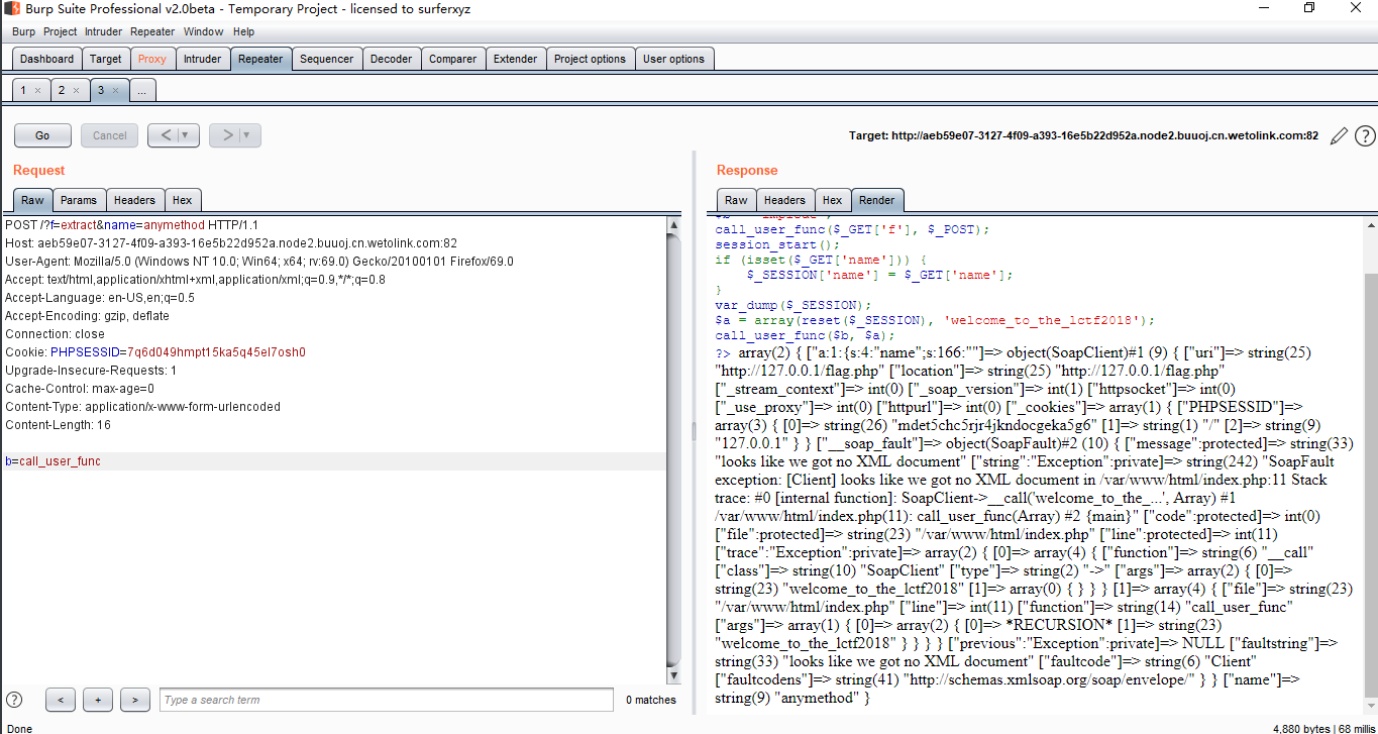Viewport: 1378px width, 734px height.
Task: Click the User-Agent header line
Action: pos(259,261)
